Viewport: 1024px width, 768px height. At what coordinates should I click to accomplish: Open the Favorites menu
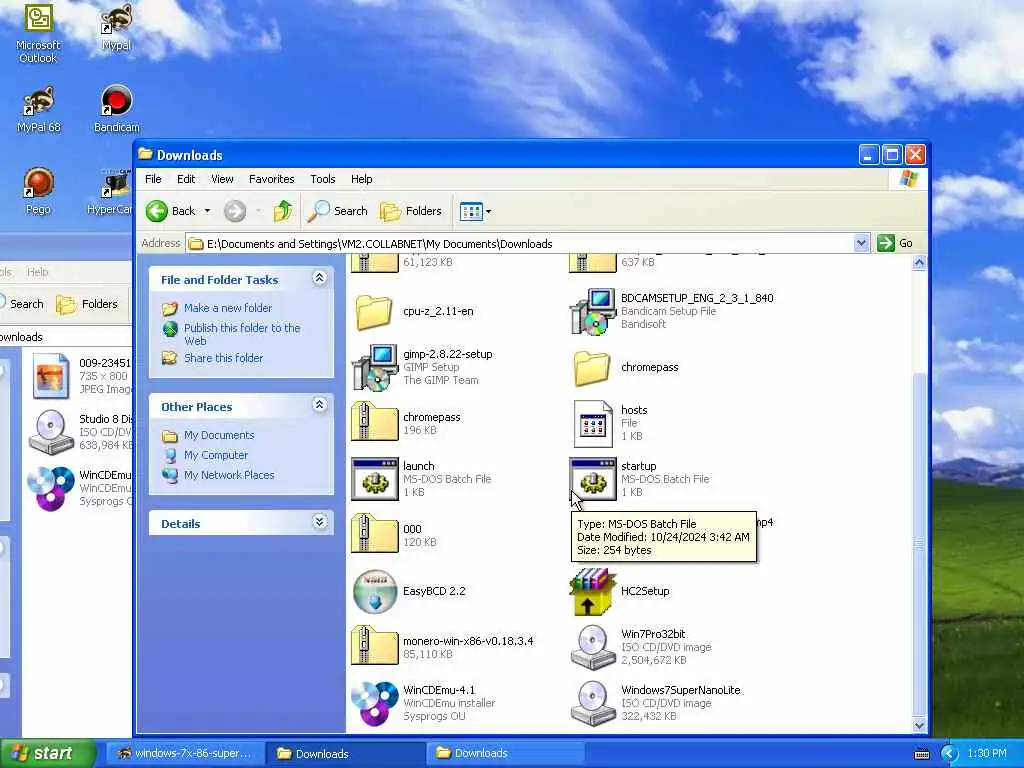(x=272, y=179)
